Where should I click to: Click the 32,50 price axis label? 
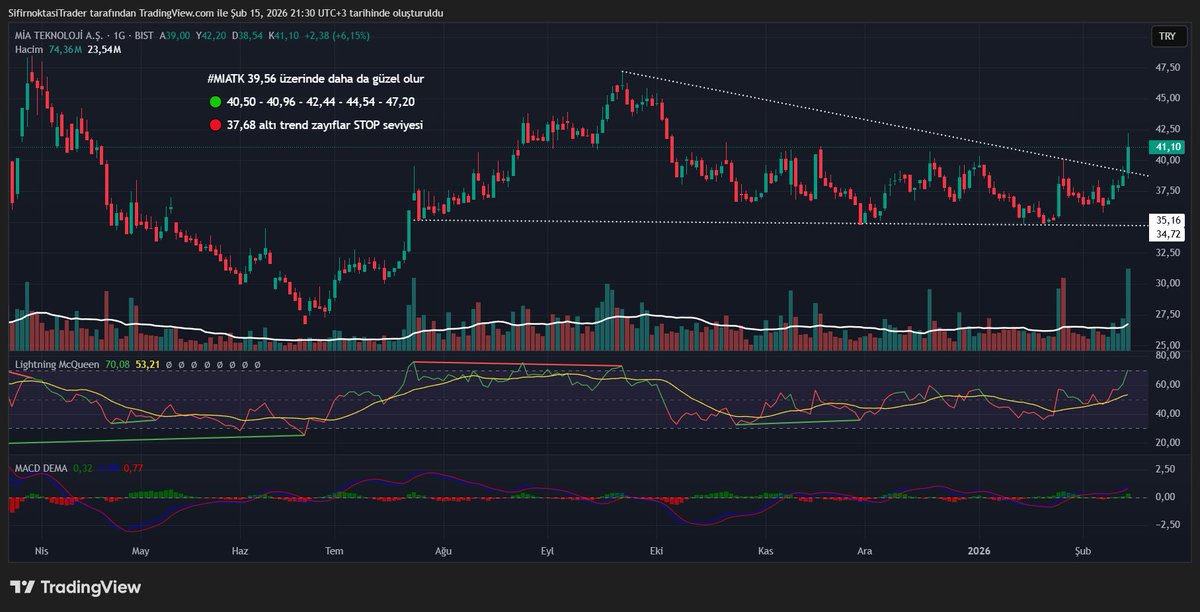click(x=1167, y=253)
